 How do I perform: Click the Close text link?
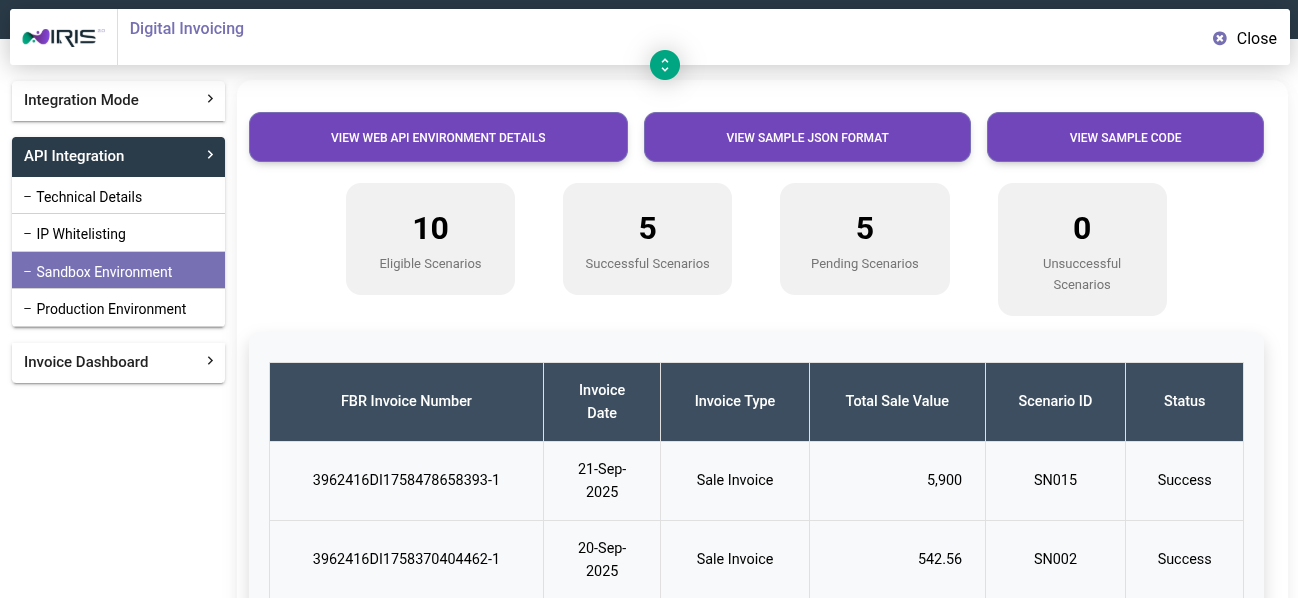[1256, 38]
